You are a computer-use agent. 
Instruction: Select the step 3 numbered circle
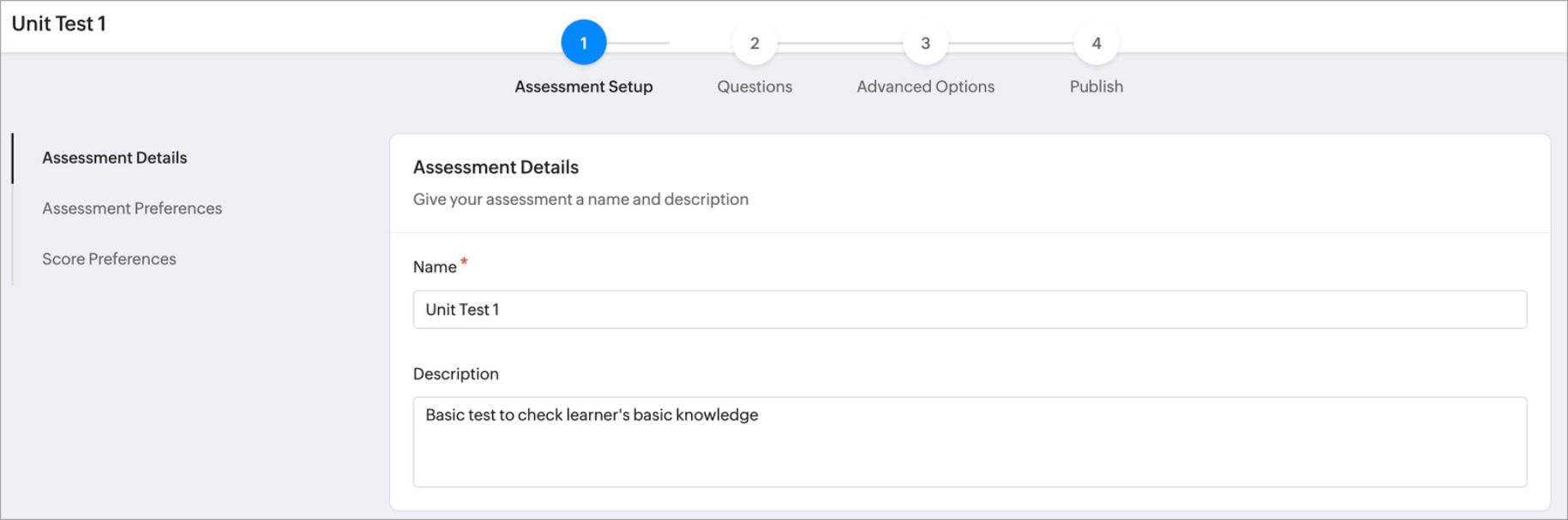pos(925,43)
